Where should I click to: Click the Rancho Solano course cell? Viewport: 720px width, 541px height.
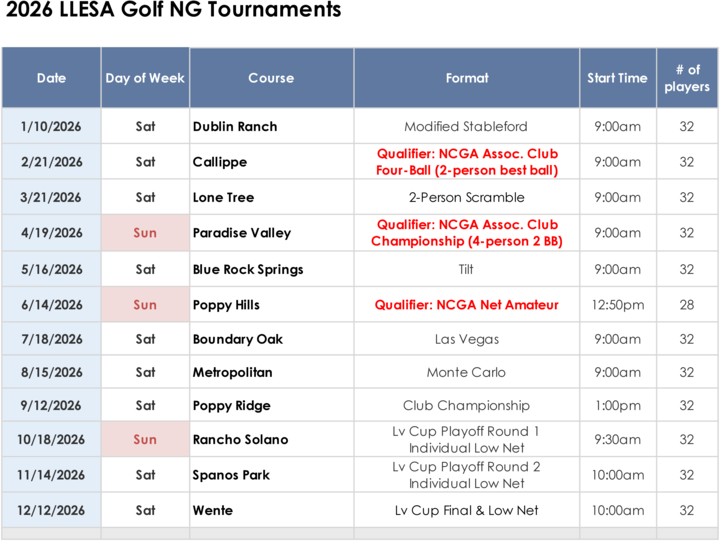tap(240, 440)
